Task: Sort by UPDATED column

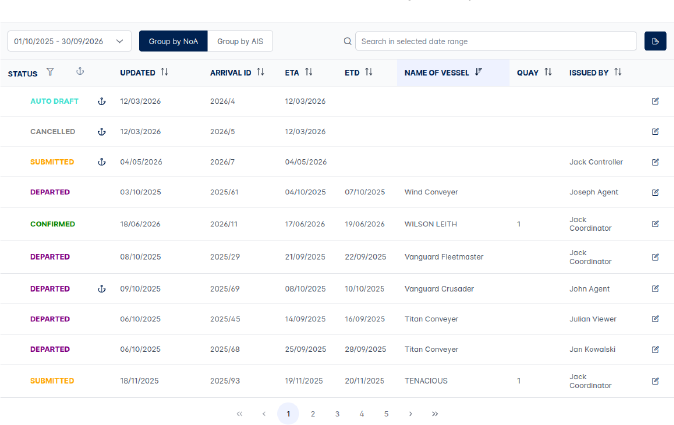Action: pyautogui.click(x=165, y=72)
